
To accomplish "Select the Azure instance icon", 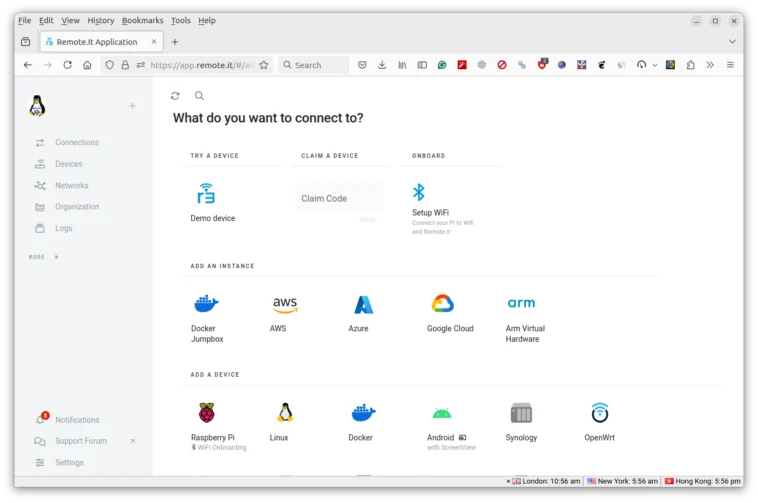I will 363,304.
